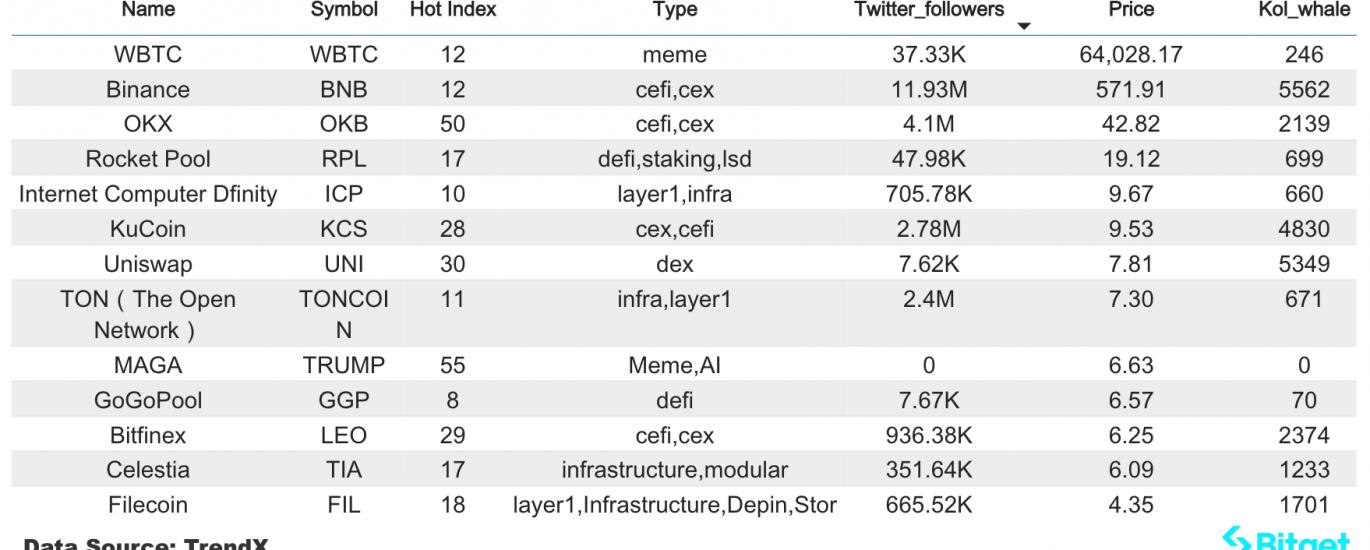Click the Twitter_followers sort arrow icon
The image size is (1370, 550).
[1023, 27]
